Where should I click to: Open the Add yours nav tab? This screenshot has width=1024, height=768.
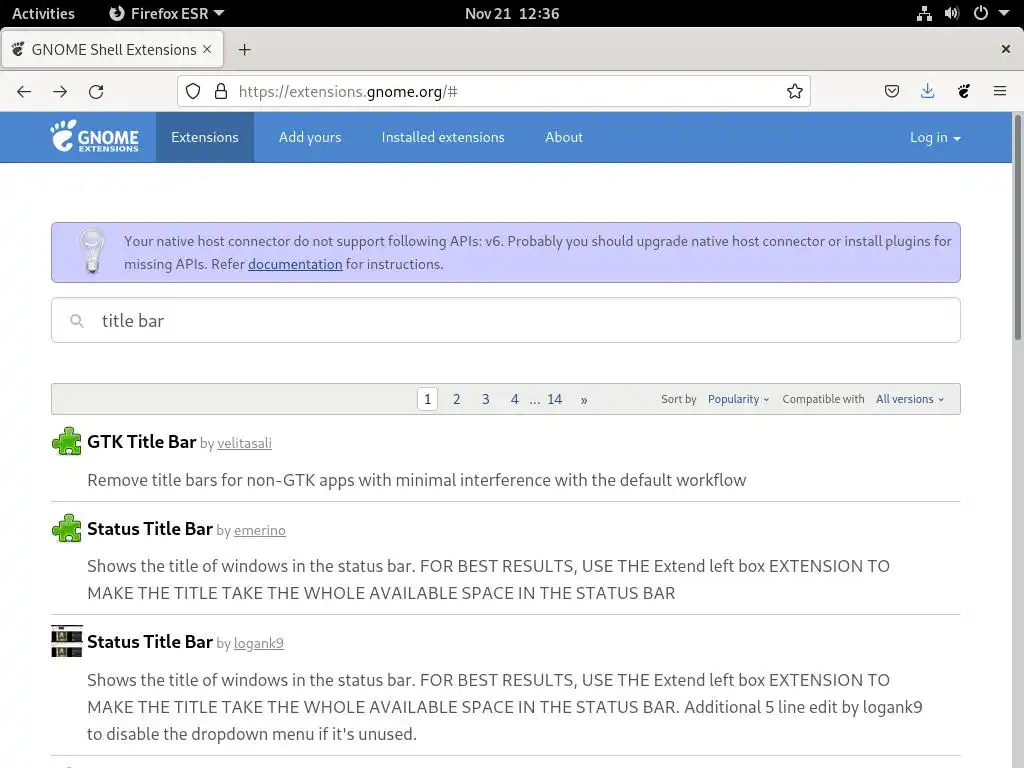point(310,137)
